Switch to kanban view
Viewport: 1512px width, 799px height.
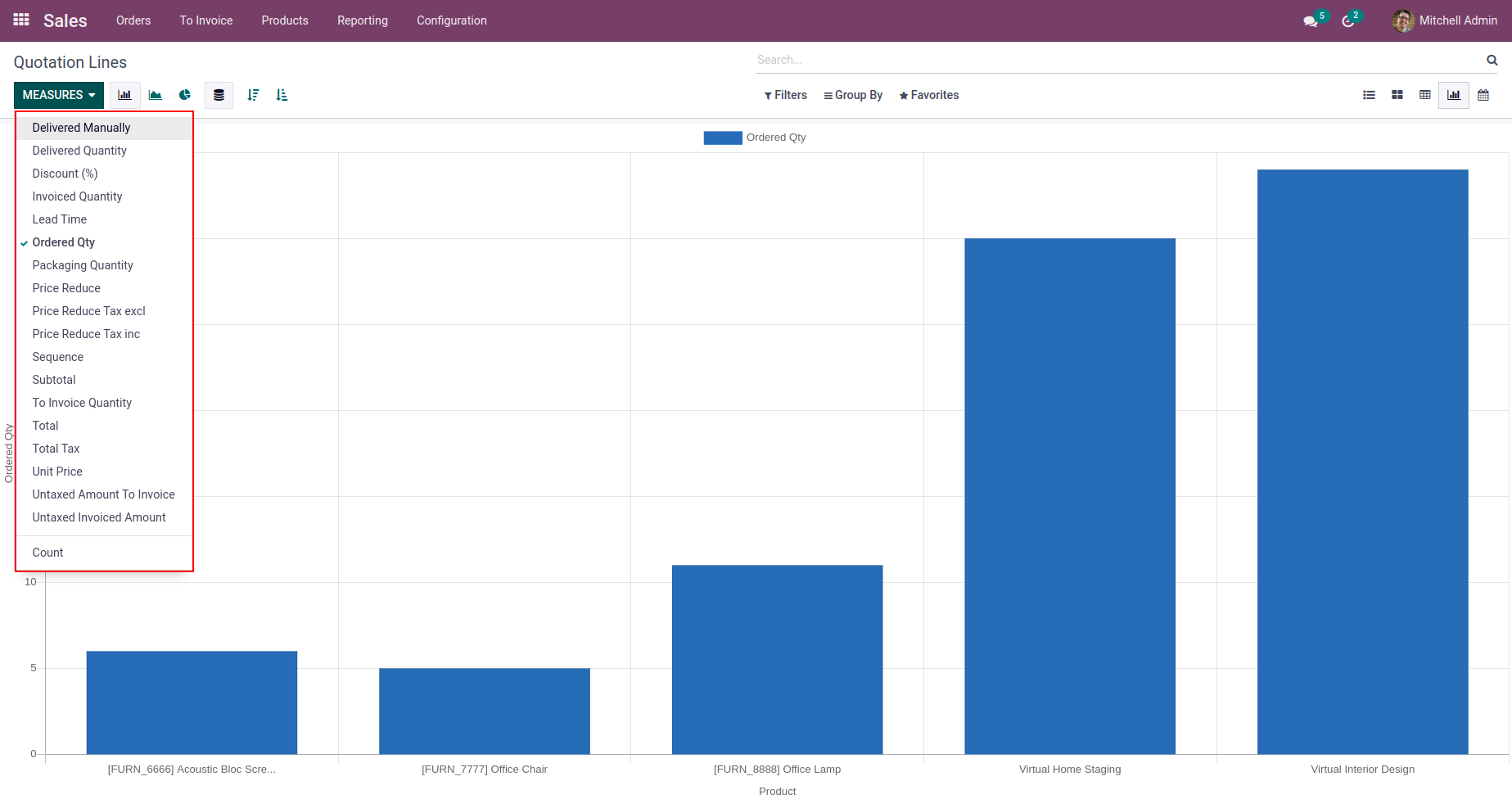pyautogui.click(x=1397, y=95)
